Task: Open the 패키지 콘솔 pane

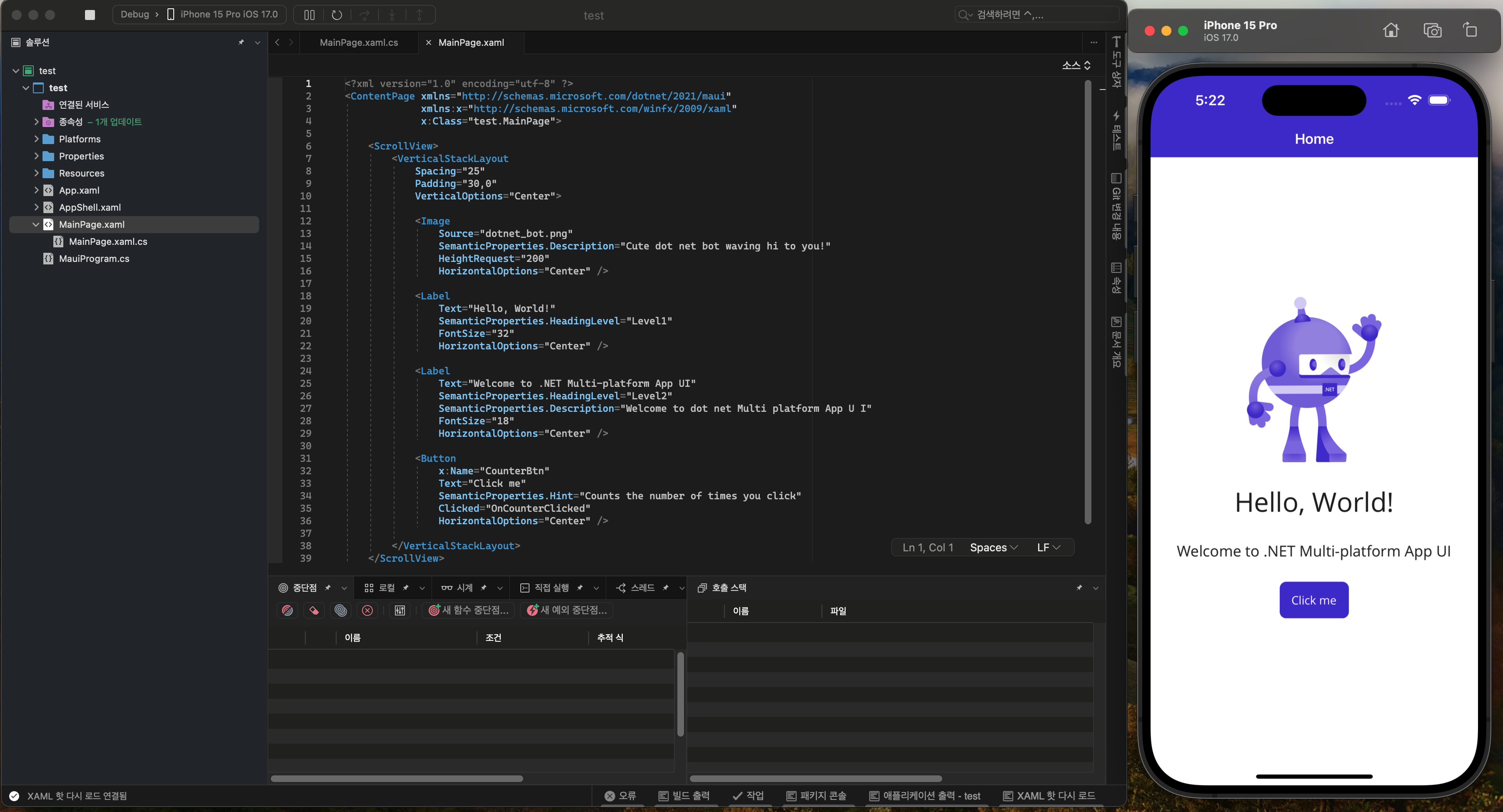Action: [816, 796]
